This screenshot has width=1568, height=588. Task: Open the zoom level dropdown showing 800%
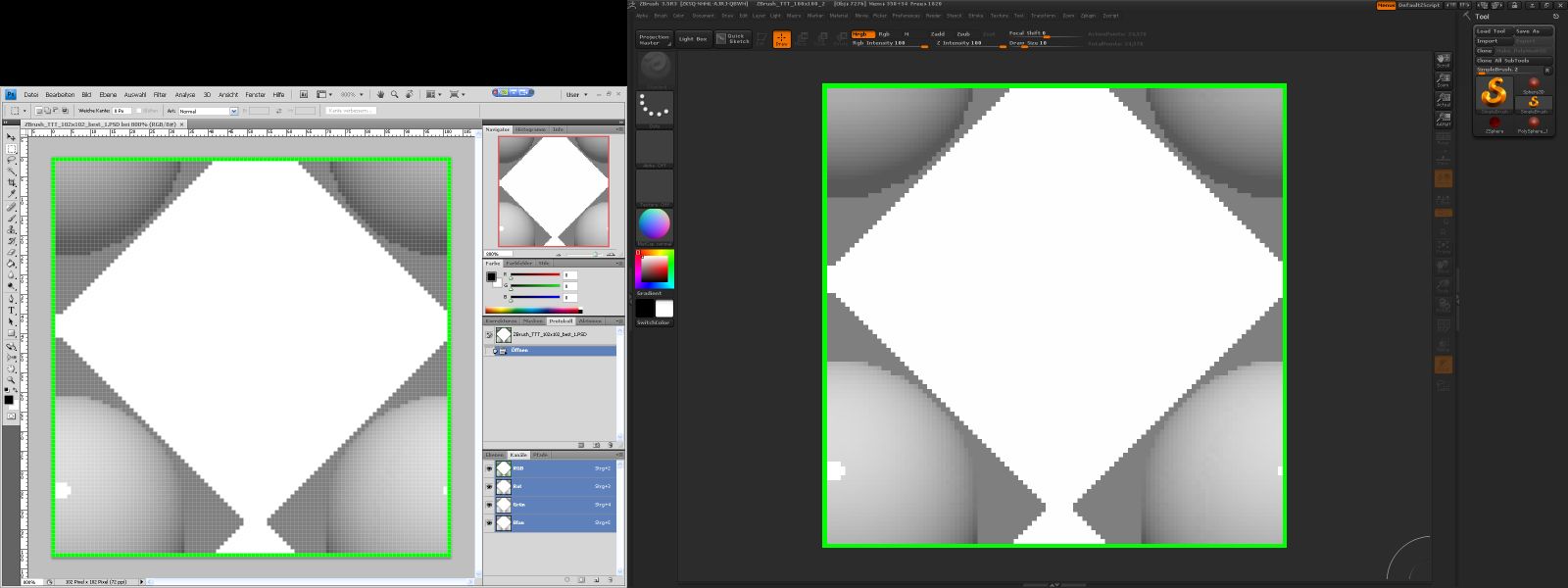(350, 95)
